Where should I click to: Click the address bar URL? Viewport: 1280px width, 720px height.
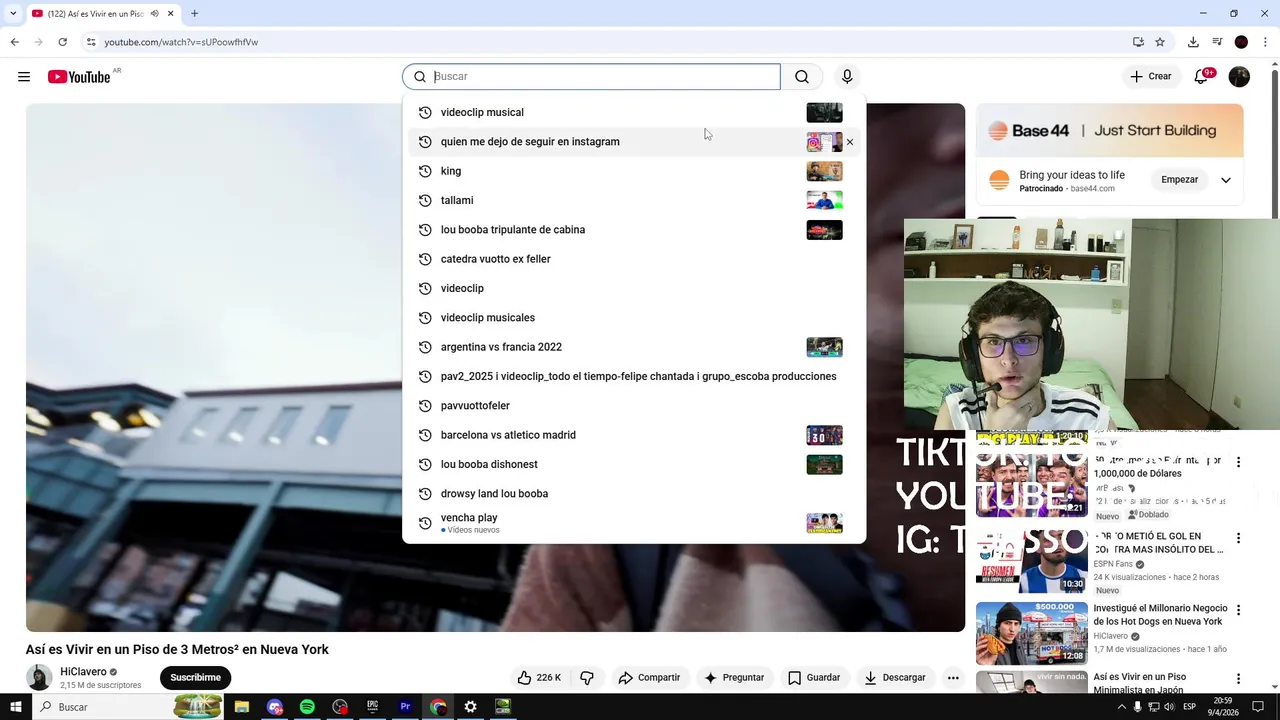click(181, 42)
